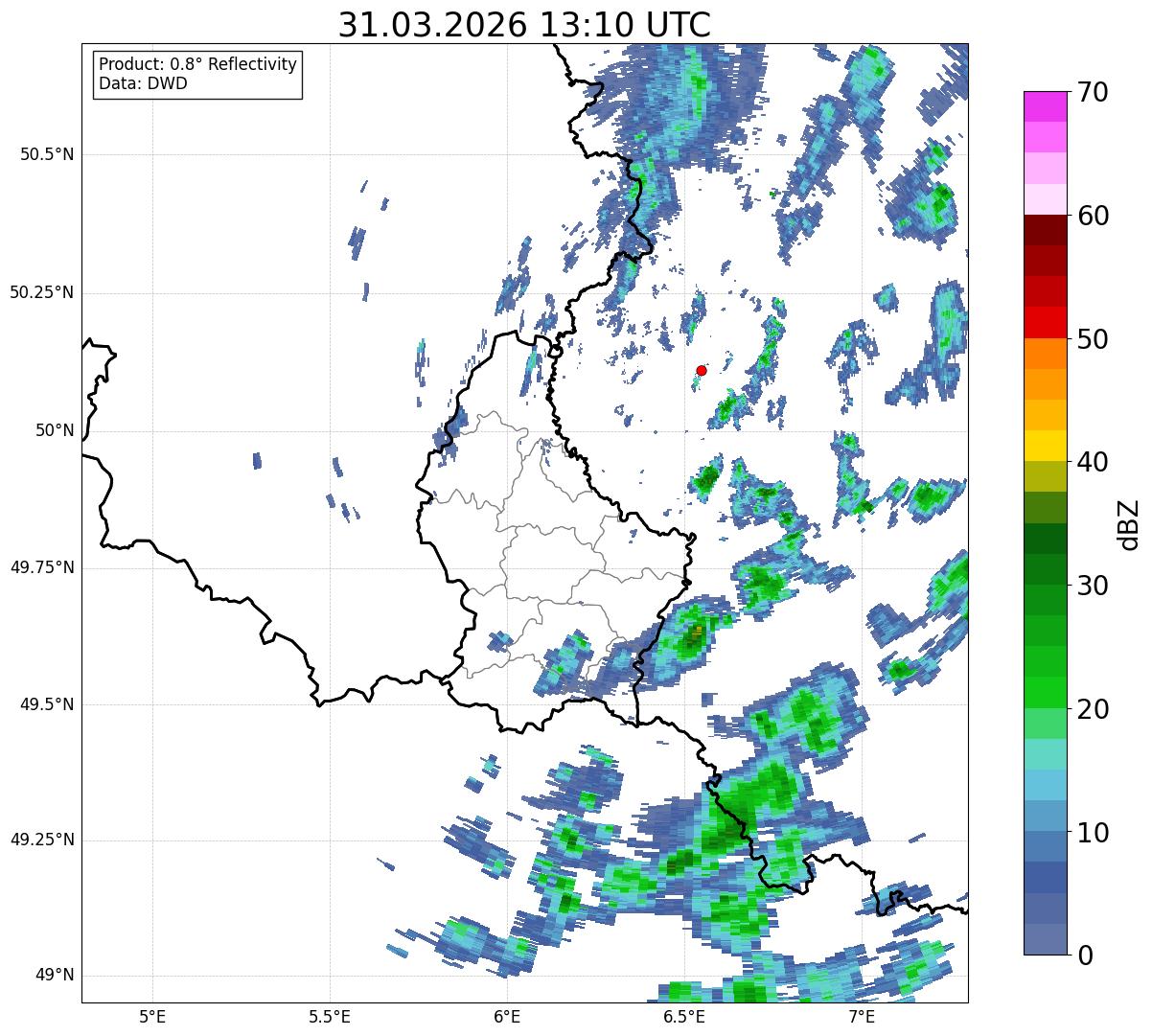Click the '49.5°N' latitude label
Image resolution: width=1152 pixels, height=1036 pixels.
(47, 704)
